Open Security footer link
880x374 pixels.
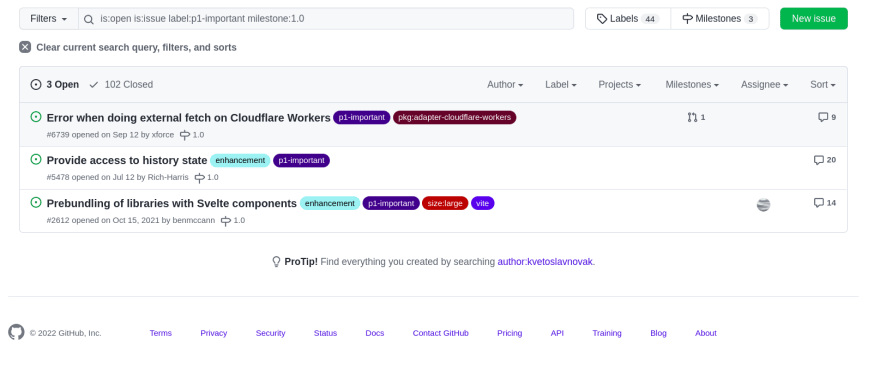coord(271,333)
